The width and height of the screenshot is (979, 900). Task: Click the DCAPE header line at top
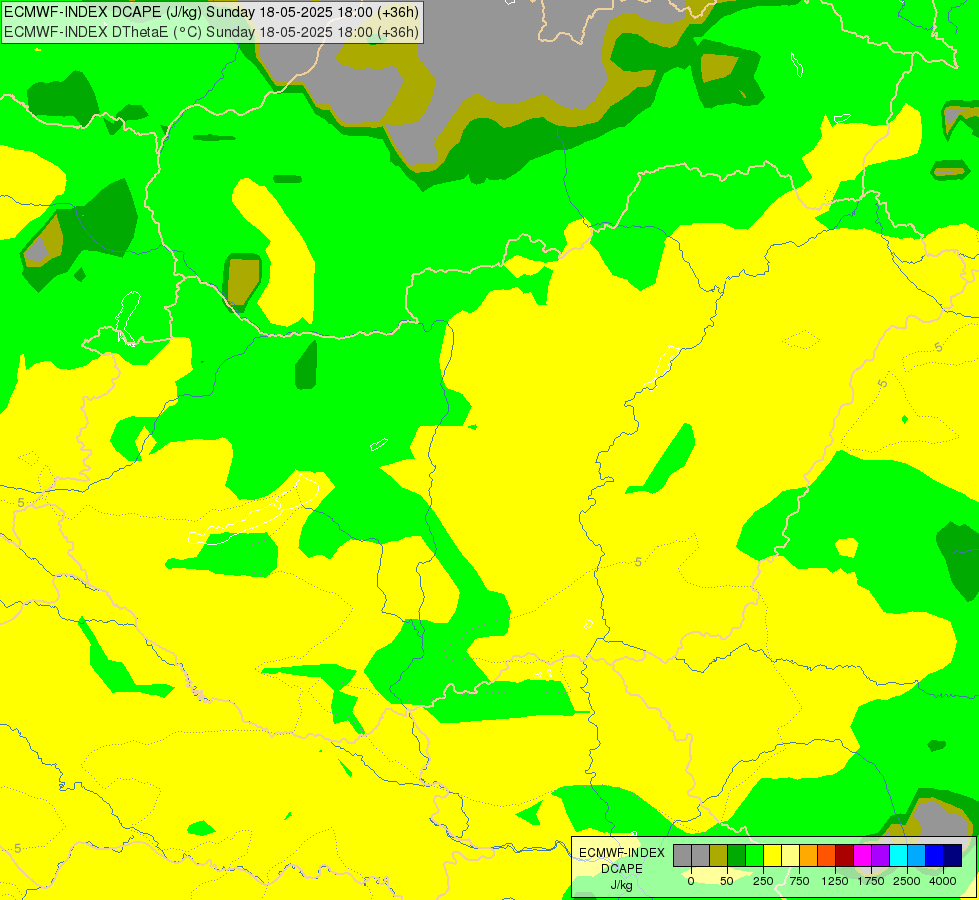coord(212,12)
